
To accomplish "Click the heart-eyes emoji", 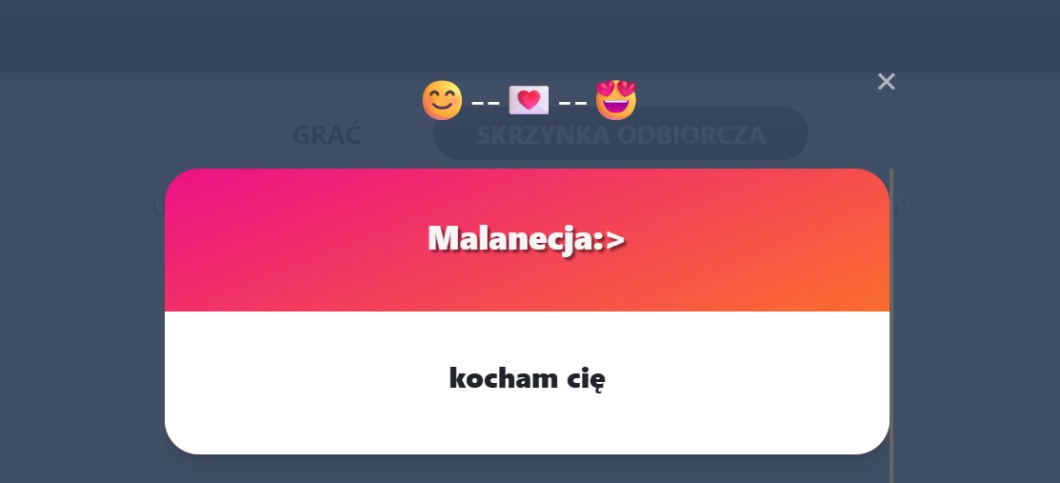I will point(616,99).
